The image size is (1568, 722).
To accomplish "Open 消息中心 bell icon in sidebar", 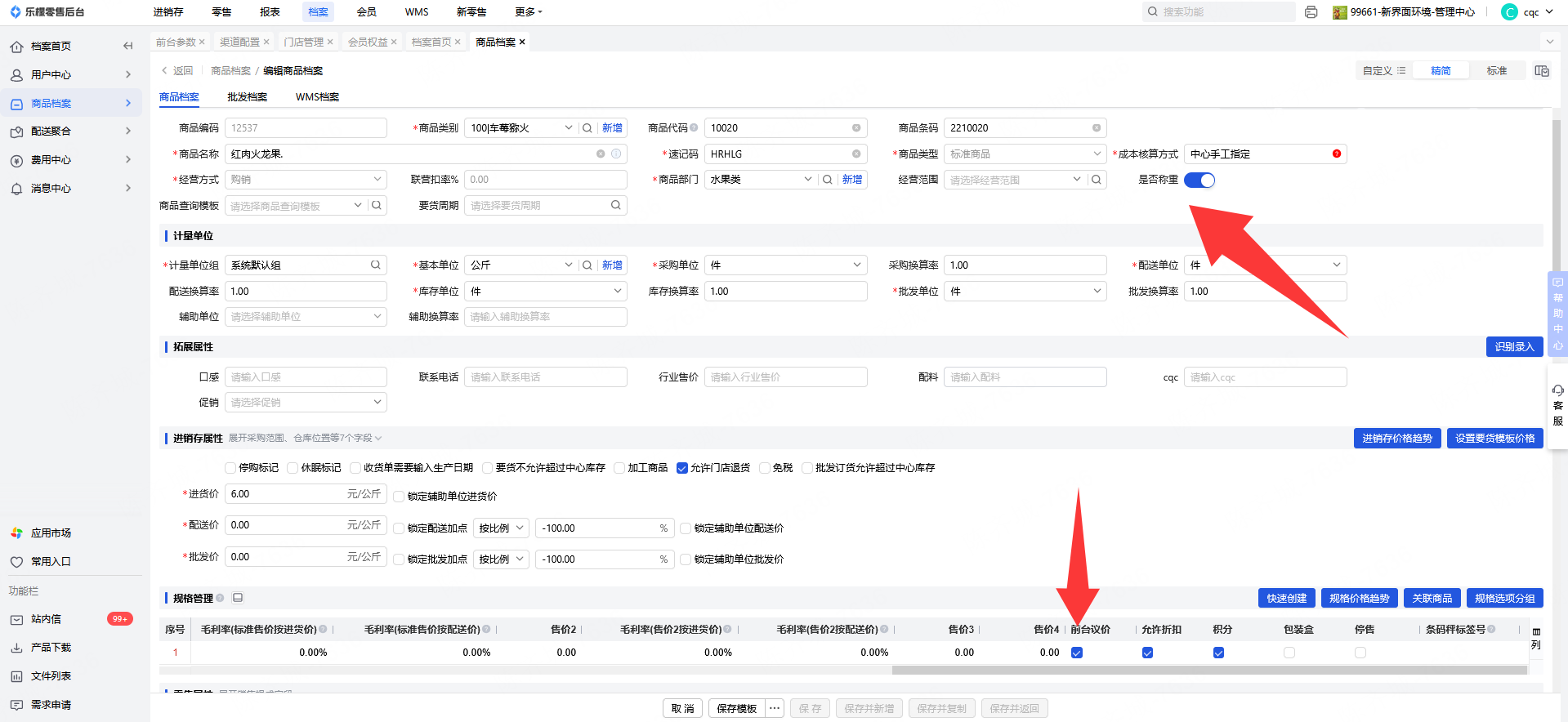I will (x=16, y=189).
